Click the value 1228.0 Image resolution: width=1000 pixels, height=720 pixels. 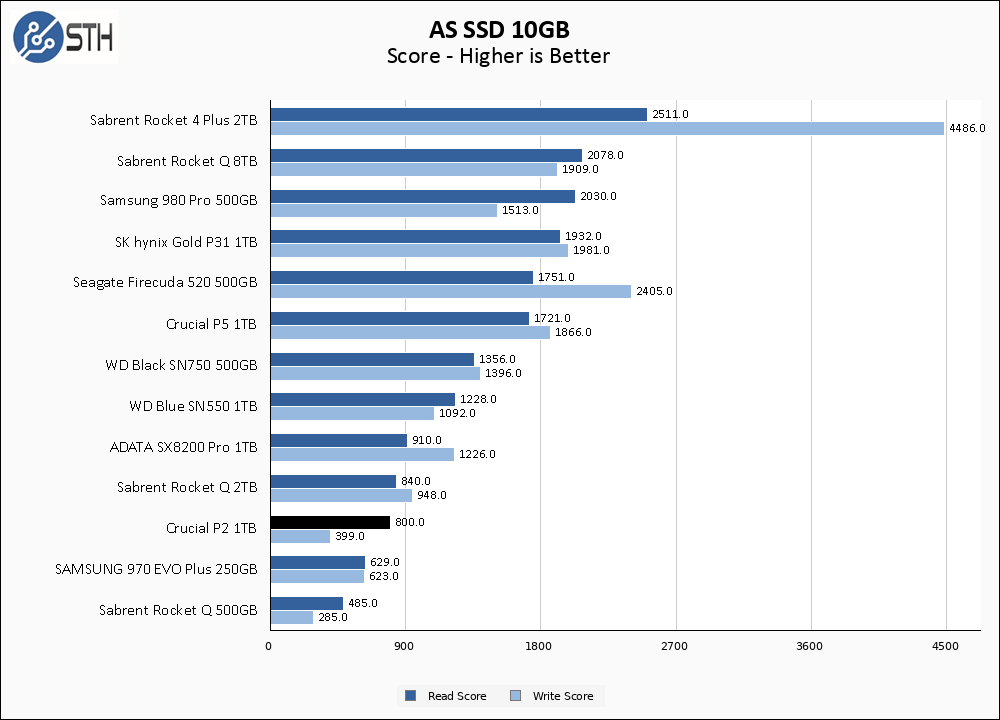478,399
